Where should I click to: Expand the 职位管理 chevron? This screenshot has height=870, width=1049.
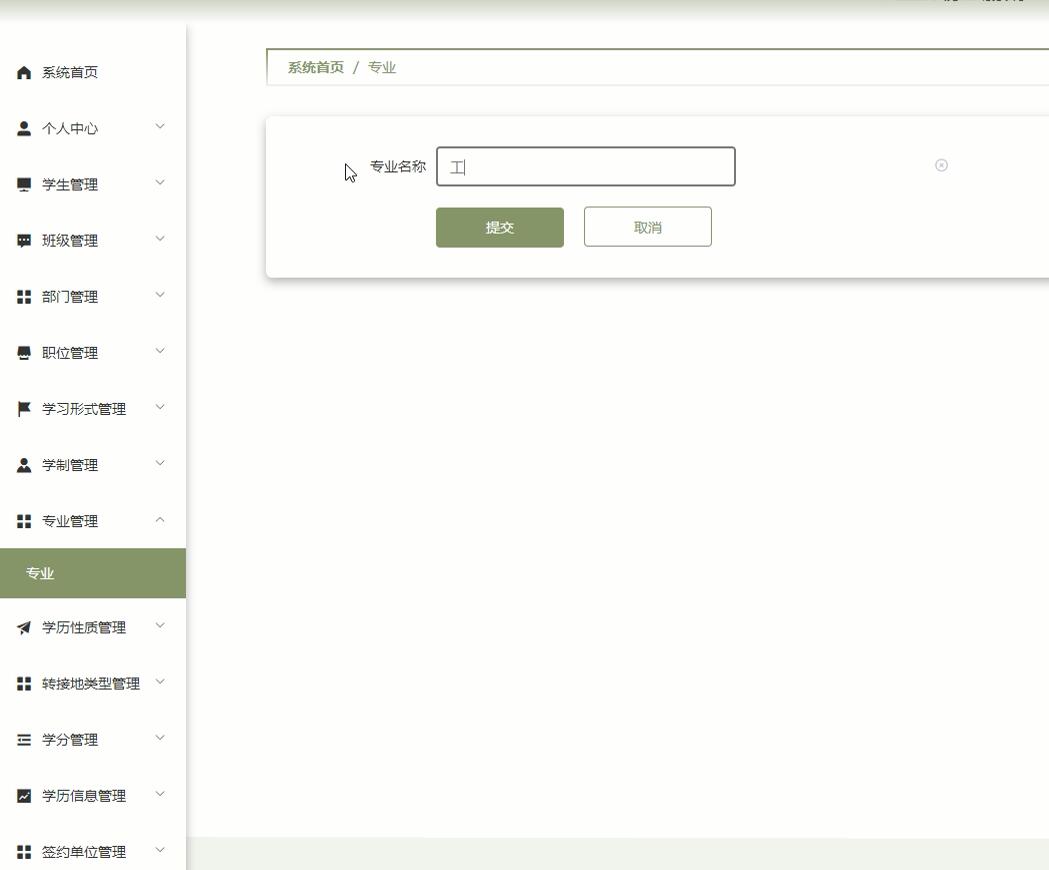point(160,351)
